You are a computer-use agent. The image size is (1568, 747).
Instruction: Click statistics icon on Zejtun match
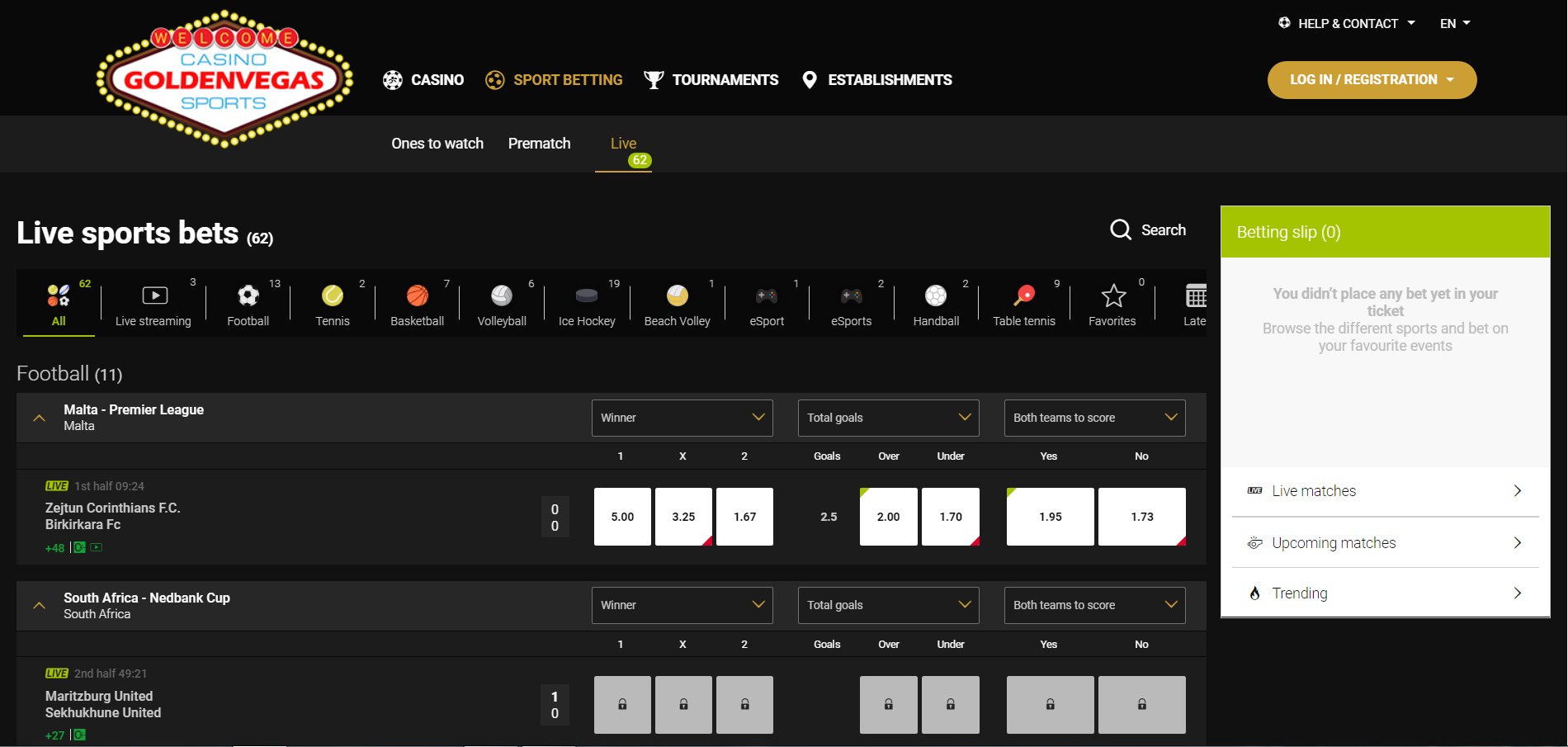[79, 547]
